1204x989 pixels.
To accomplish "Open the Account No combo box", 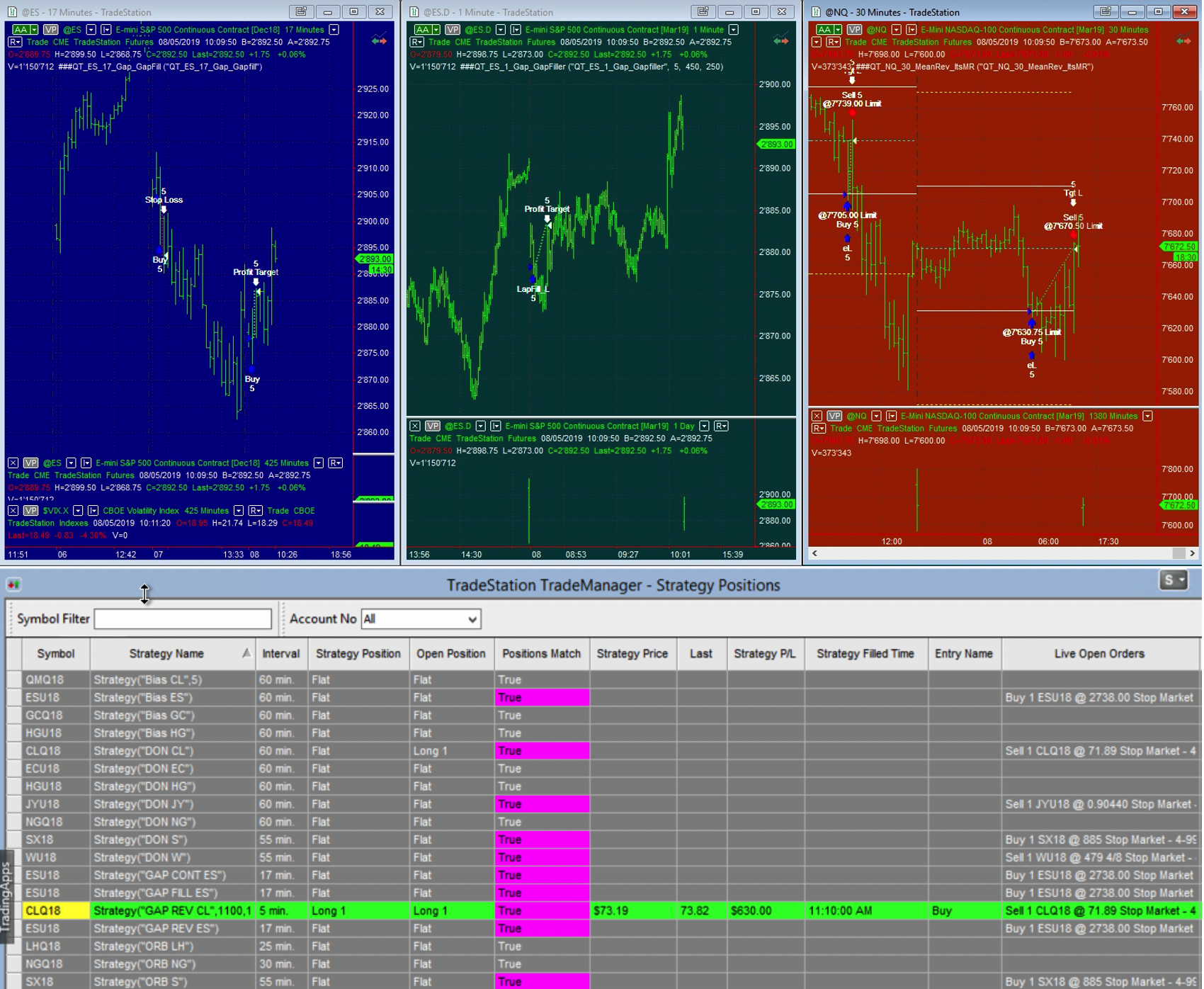I will [421, 619].
